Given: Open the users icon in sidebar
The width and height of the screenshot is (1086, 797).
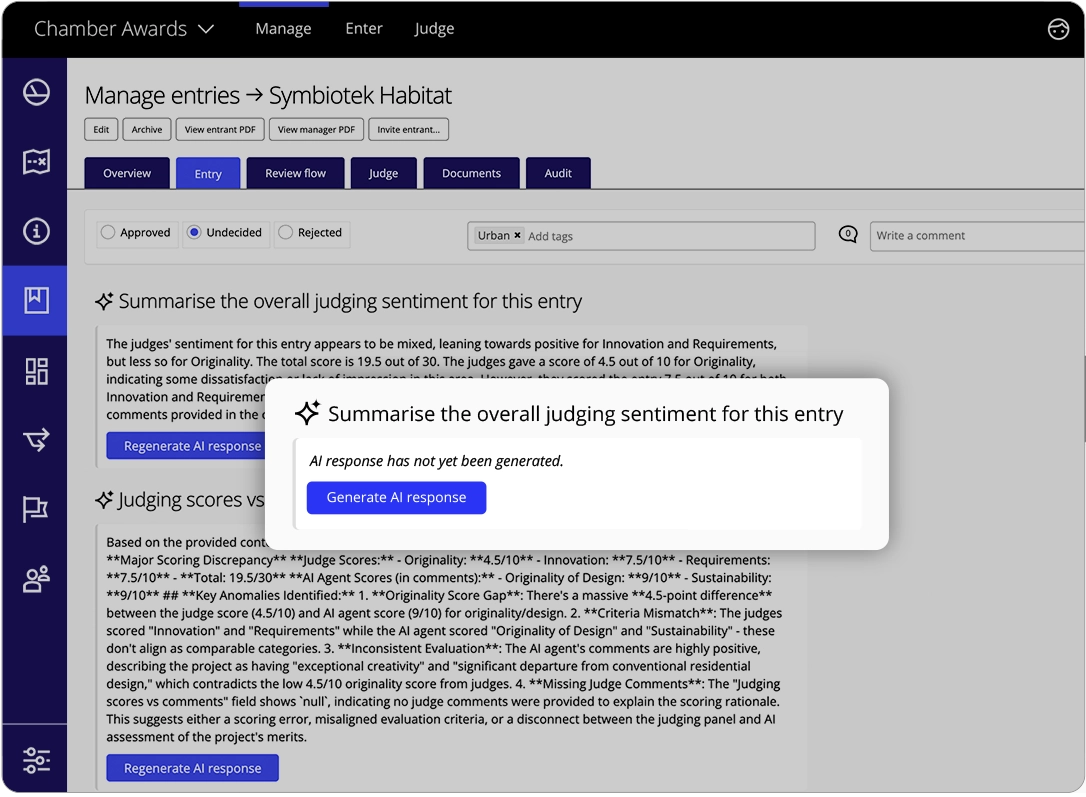Looking at the screenshot, I should [36, 579].
